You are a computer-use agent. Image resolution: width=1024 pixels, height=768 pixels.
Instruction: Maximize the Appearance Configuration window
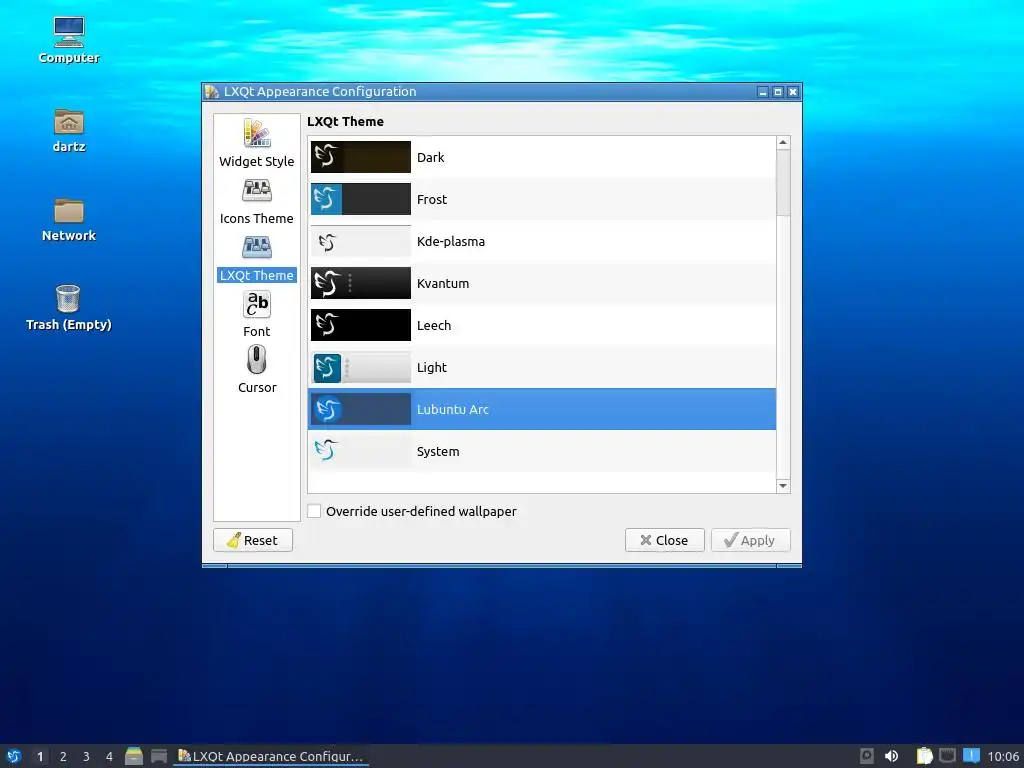778,92
